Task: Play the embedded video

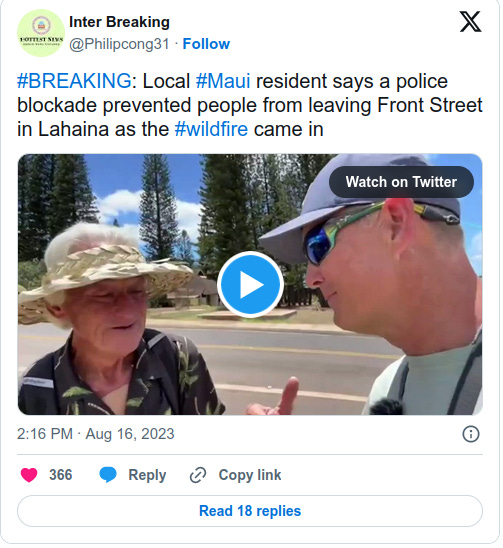Action: pos(250,284)
